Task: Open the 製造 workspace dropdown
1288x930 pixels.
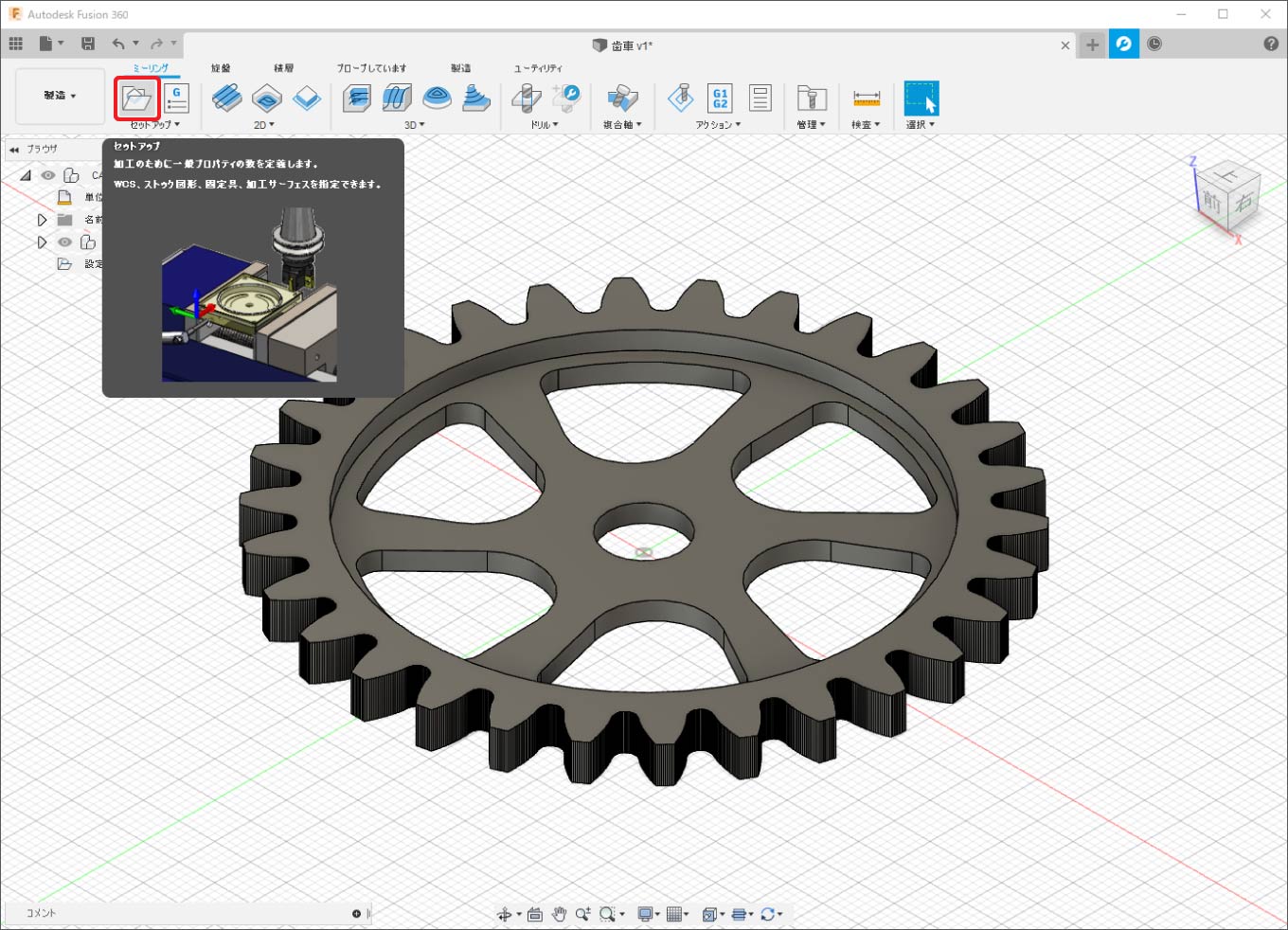Action: (60, 96)
